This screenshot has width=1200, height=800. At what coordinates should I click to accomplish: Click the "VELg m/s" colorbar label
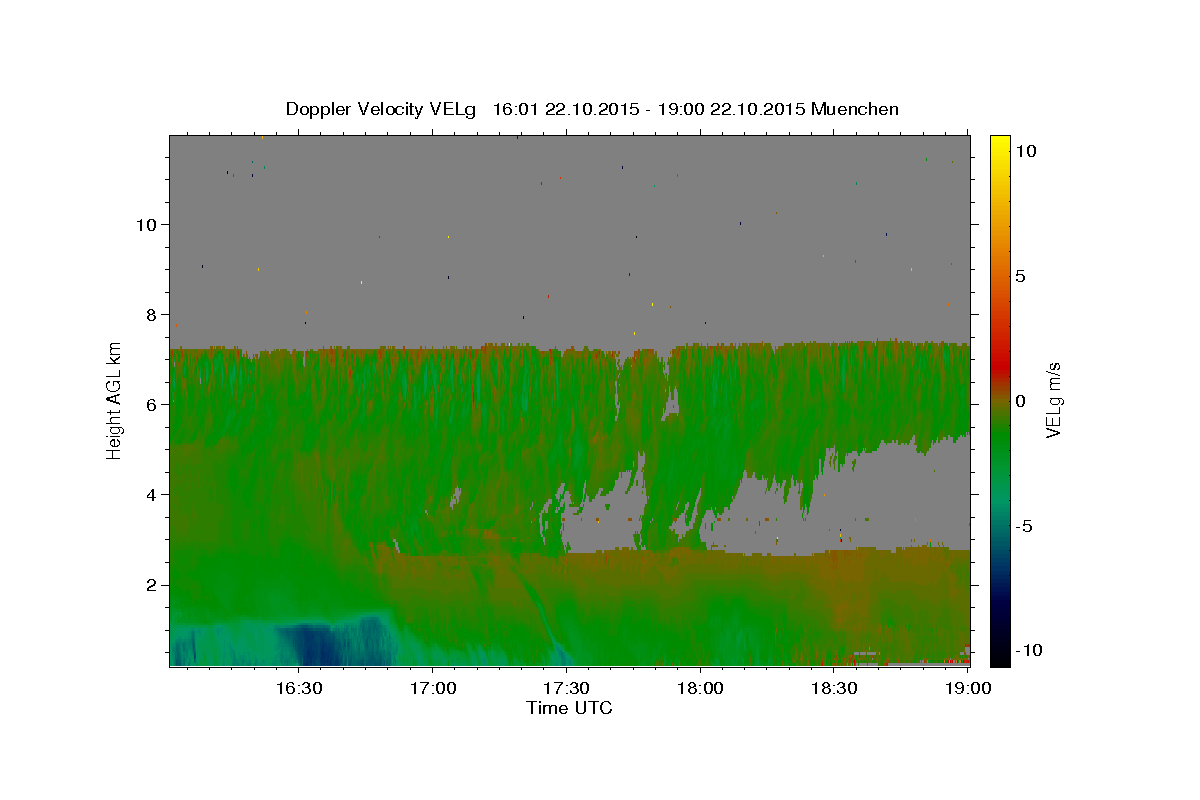click(1053, 399)
